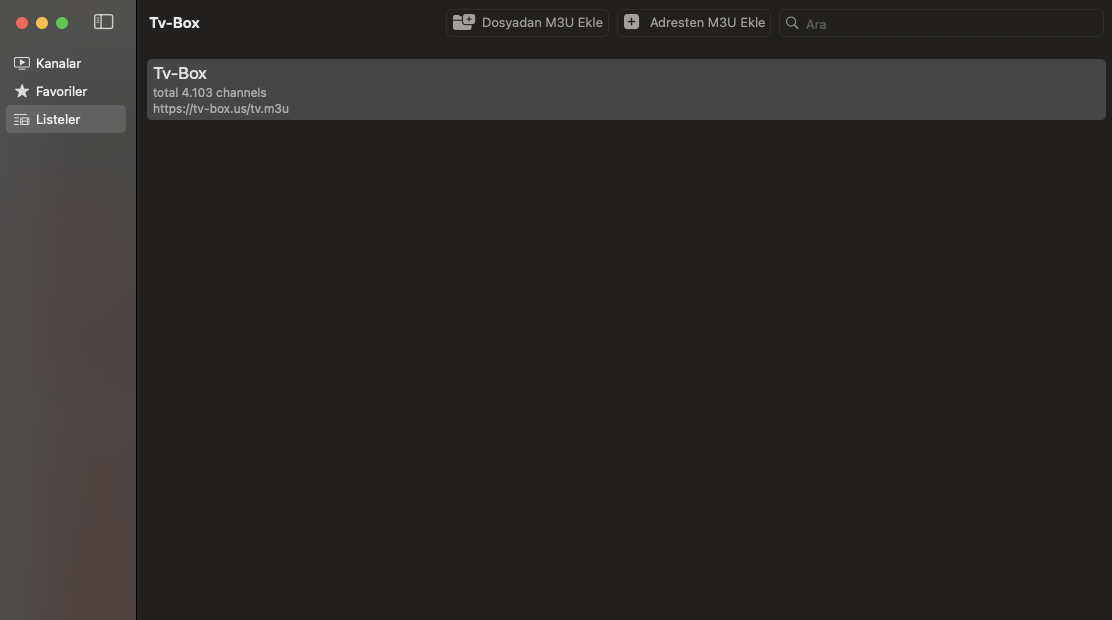Maximize the window using the green button

point(62,23)
